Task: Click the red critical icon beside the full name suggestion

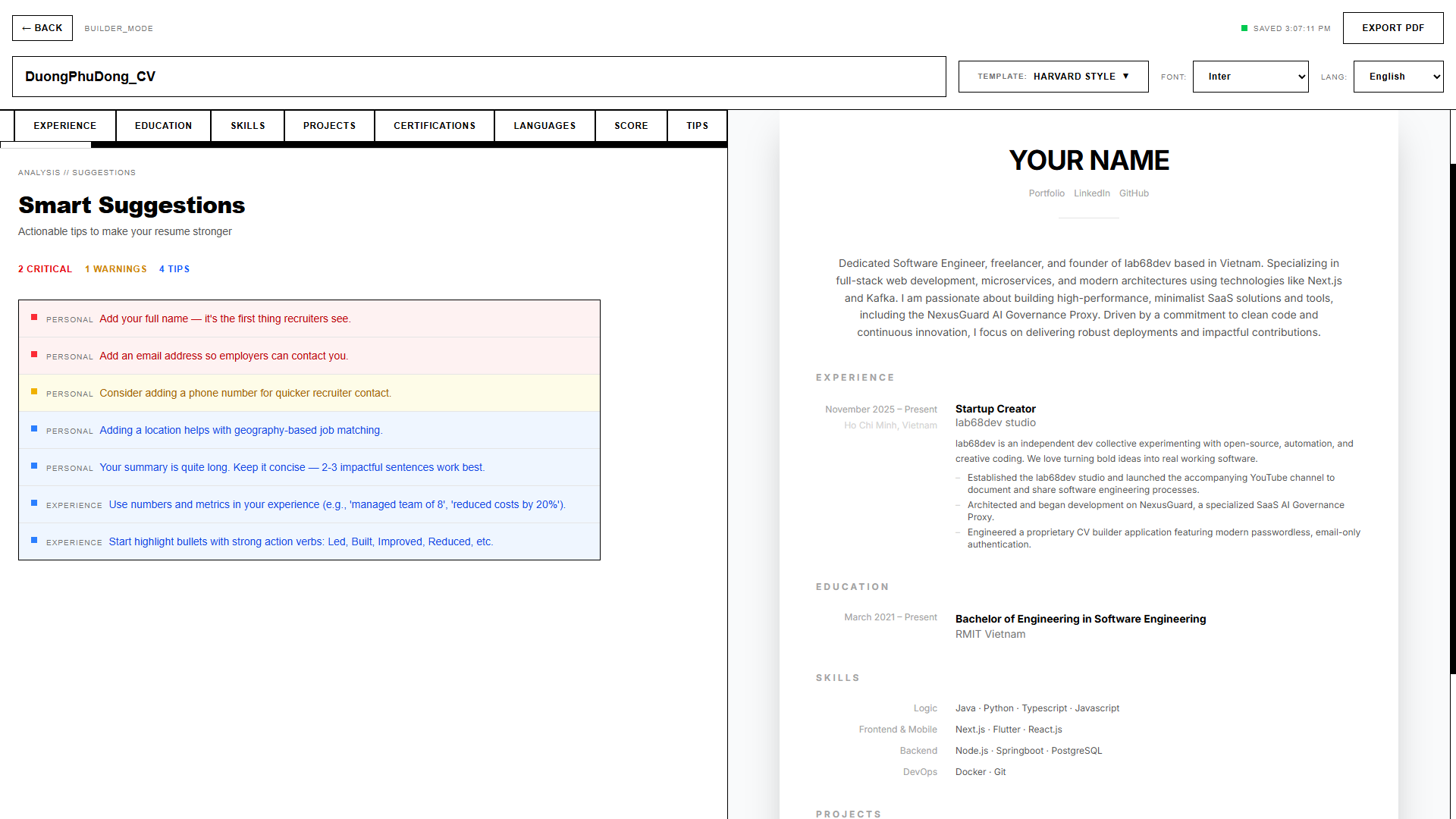Action: click(x=33, y=318)
